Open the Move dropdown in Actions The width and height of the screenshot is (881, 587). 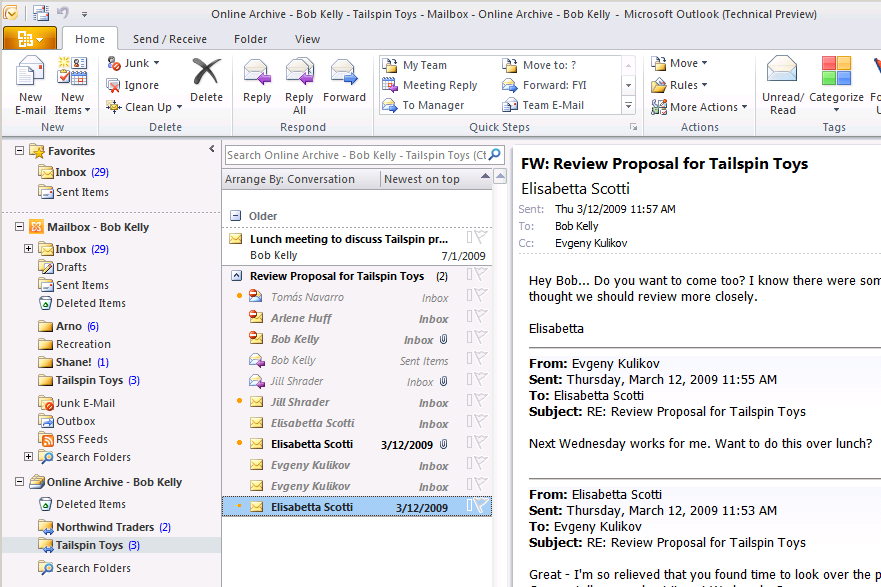[679, 63]
